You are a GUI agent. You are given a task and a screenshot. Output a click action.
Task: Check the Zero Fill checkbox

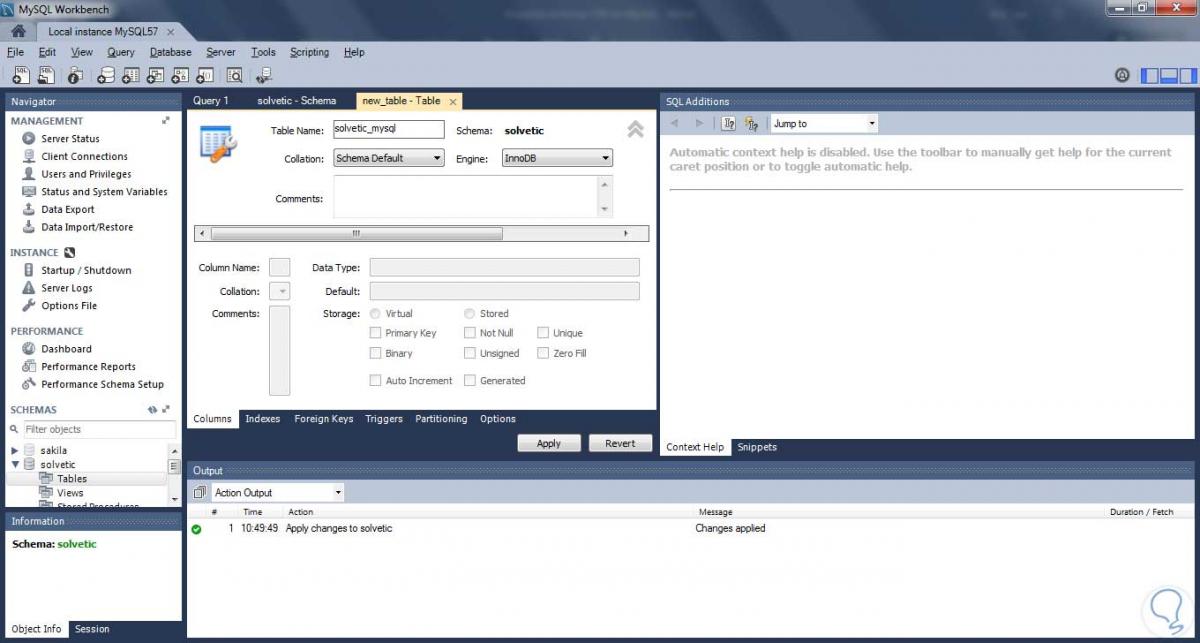543,353
